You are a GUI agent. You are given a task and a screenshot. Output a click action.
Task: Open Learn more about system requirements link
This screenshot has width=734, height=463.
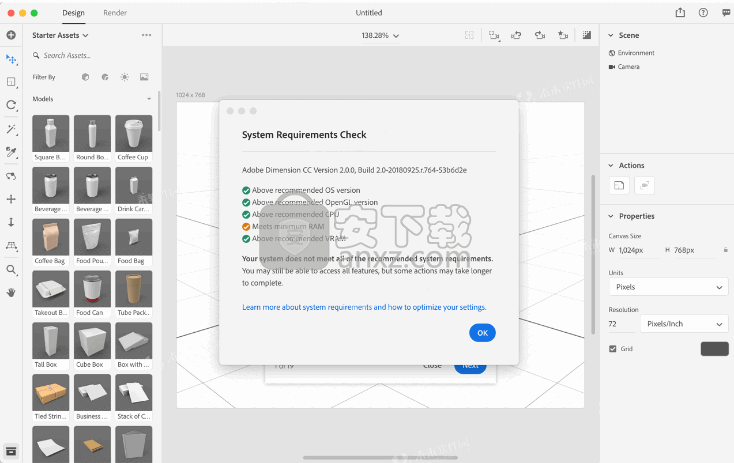click(364, 308)
